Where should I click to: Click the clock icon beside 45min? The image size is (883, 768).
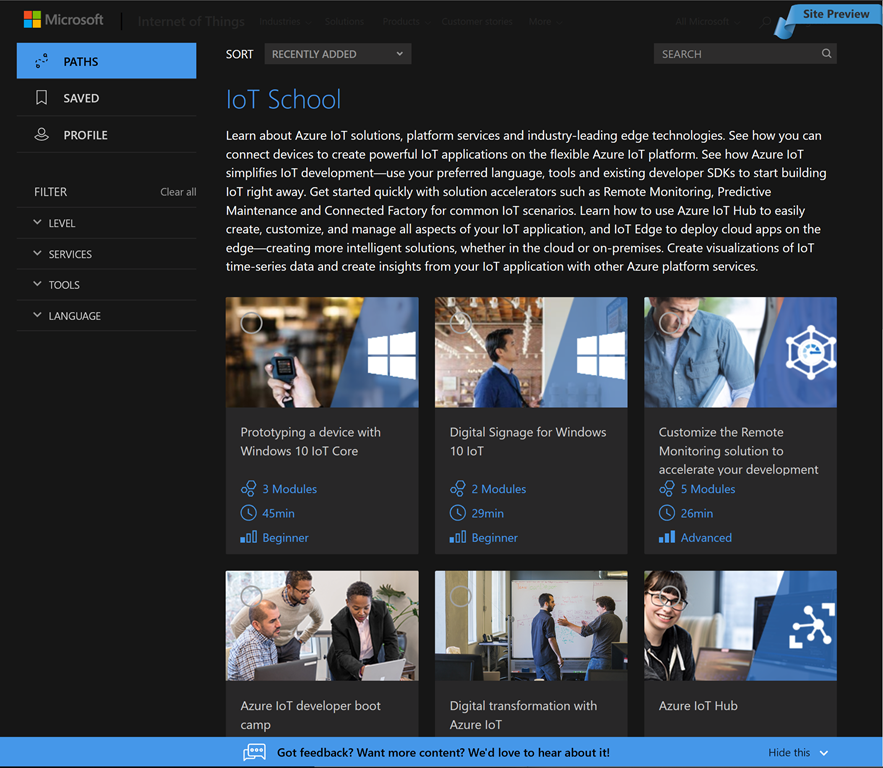249,513
